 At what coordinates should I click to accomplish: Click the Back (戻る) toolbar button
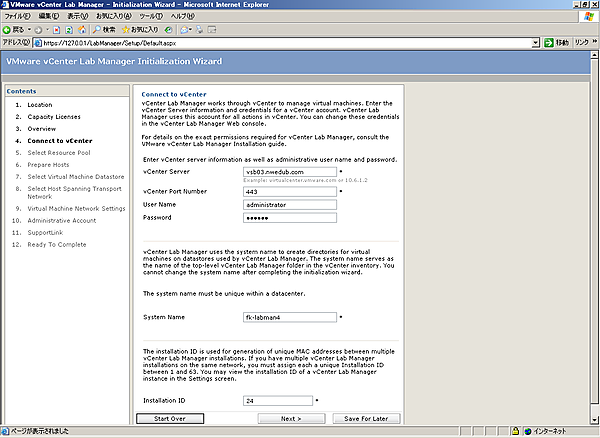(16, 30)
